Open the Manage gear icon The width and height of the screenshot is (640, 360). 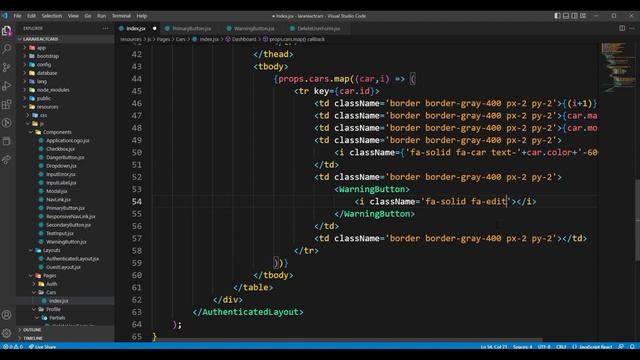coord(7,333)
